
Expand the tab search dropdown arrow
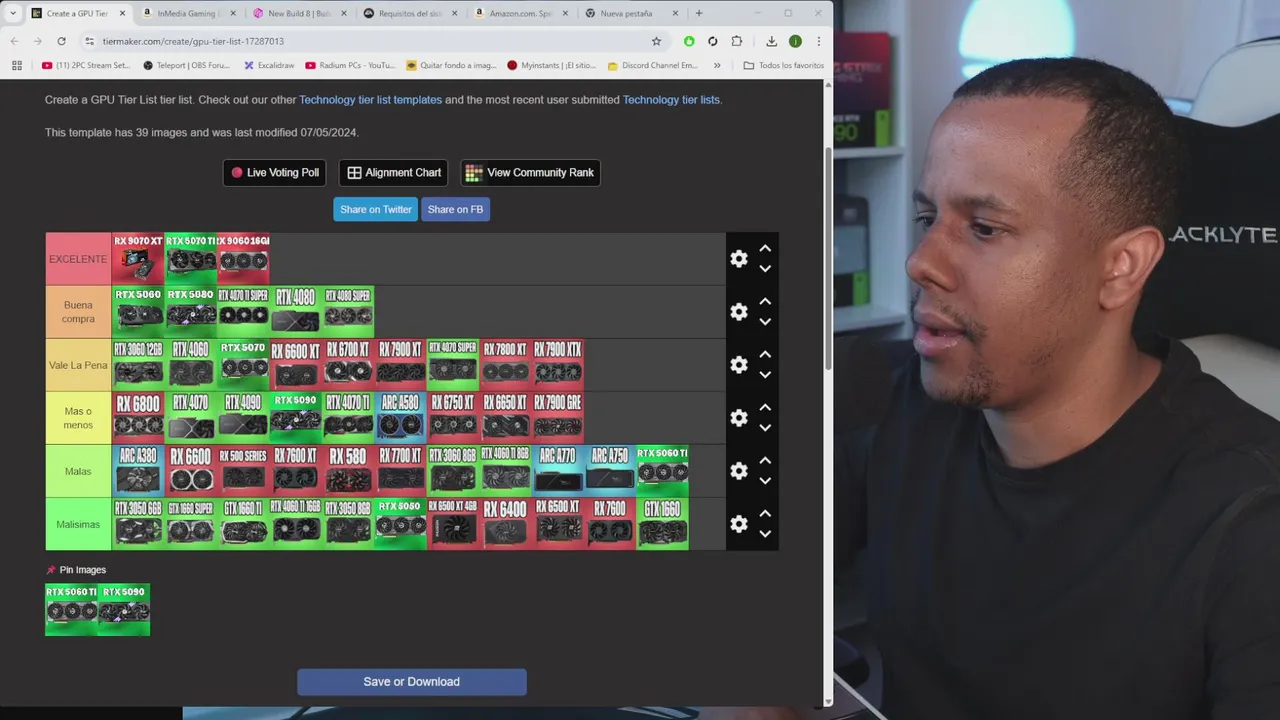(x=12, y=13)
